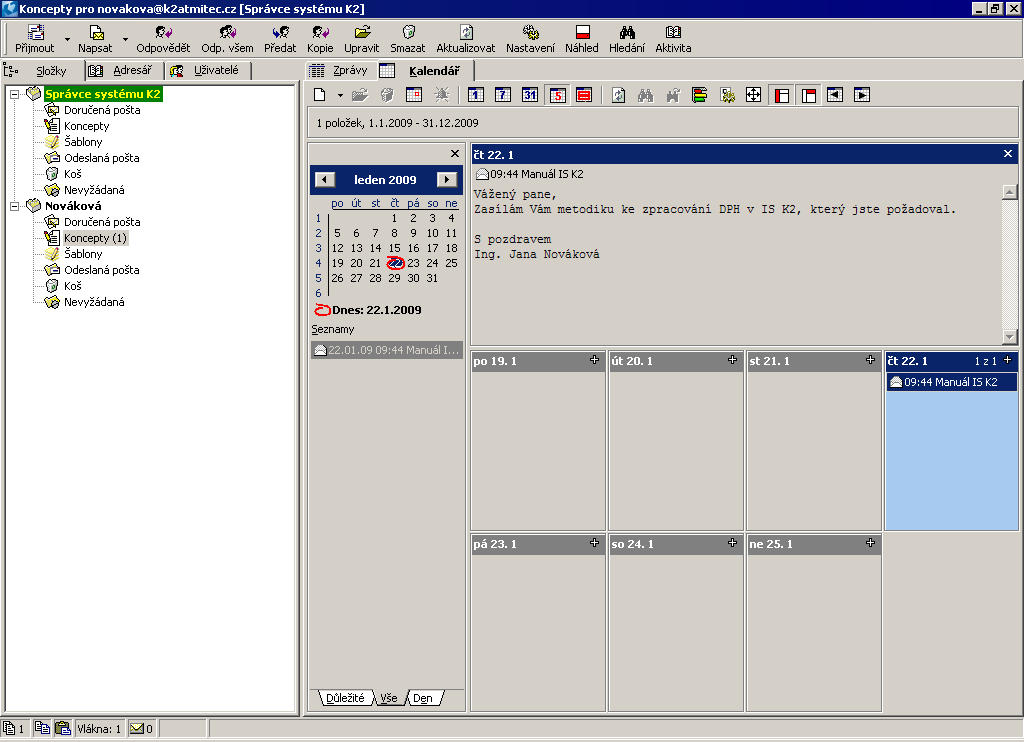The image size is (1024, 742).
Task: Open Koš folder under Nováková
Action: (72, 286)
